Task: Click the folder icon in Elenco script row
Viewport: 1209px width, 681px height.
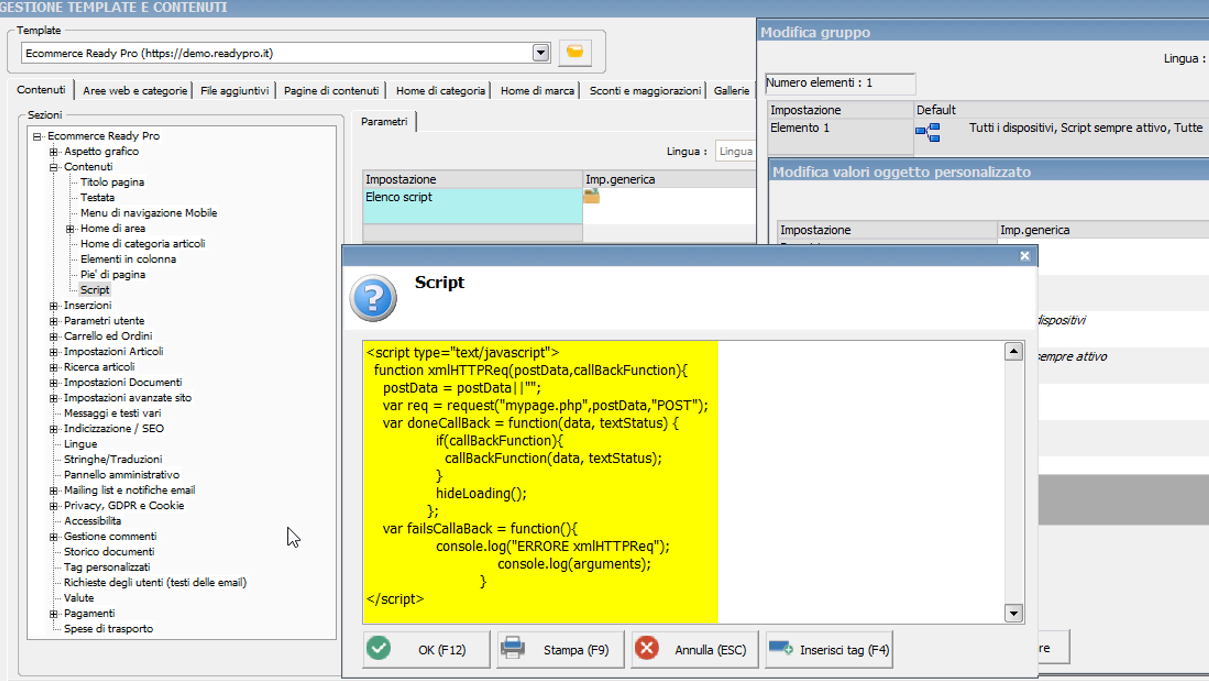Action: click(591, 197)
